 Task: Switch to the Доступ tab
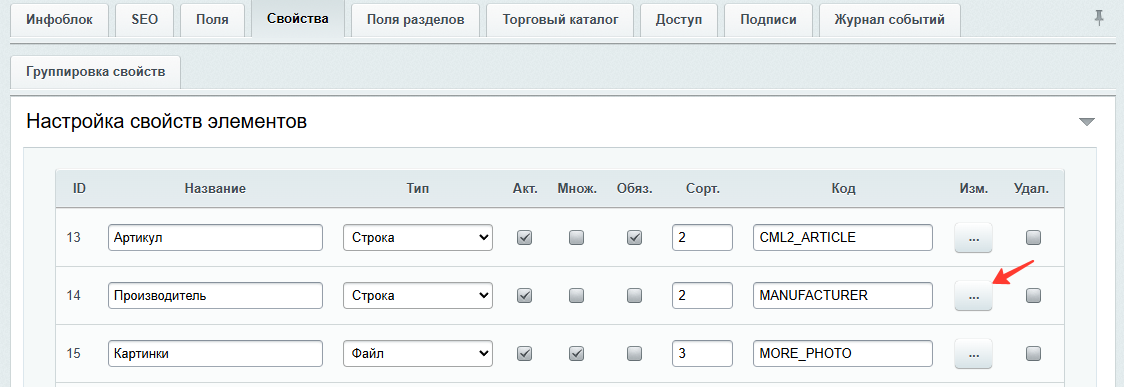click(679, 19)
